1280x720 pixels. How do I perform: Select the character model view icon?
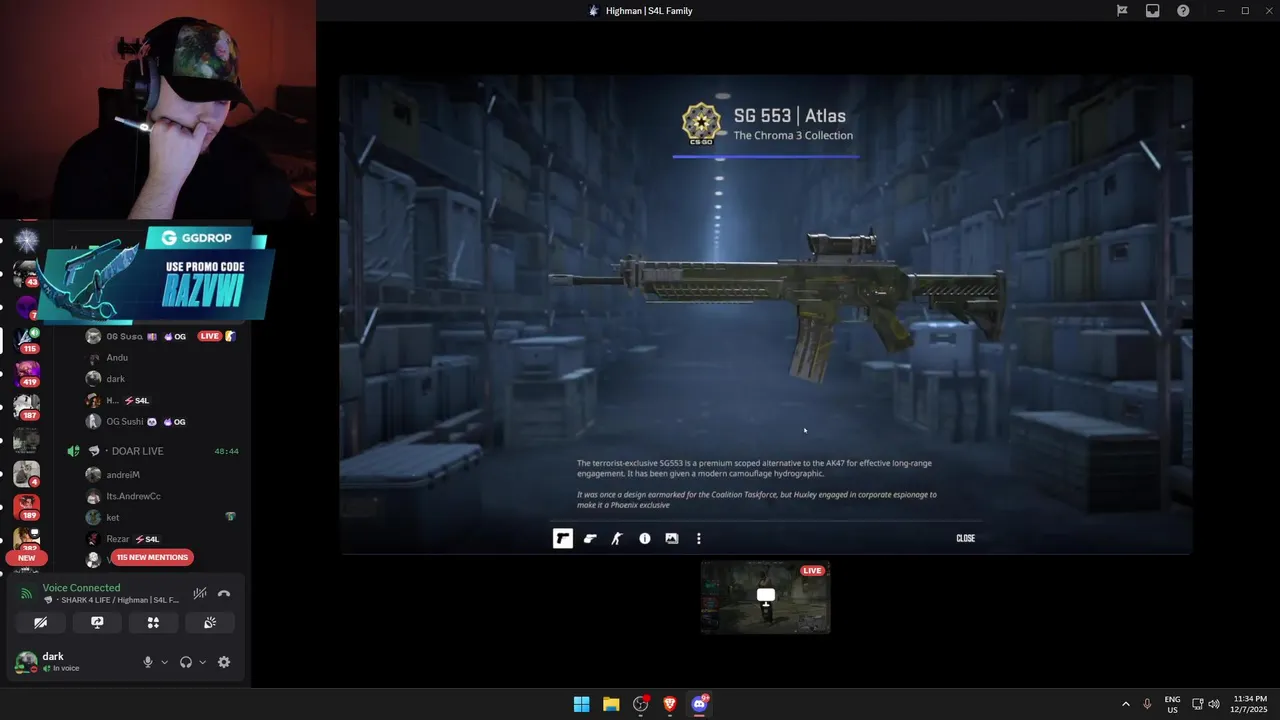point(617,538)
